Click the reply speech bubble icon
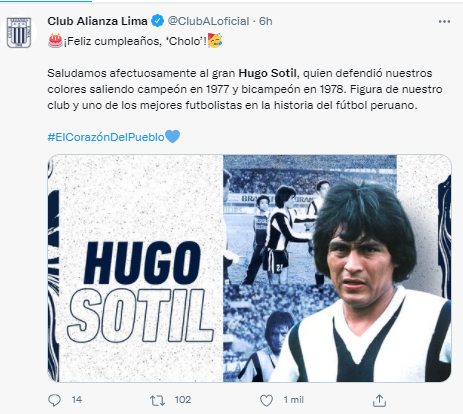Image resolution: width=463 pixels, height=414 pixels. pos(54,400)
